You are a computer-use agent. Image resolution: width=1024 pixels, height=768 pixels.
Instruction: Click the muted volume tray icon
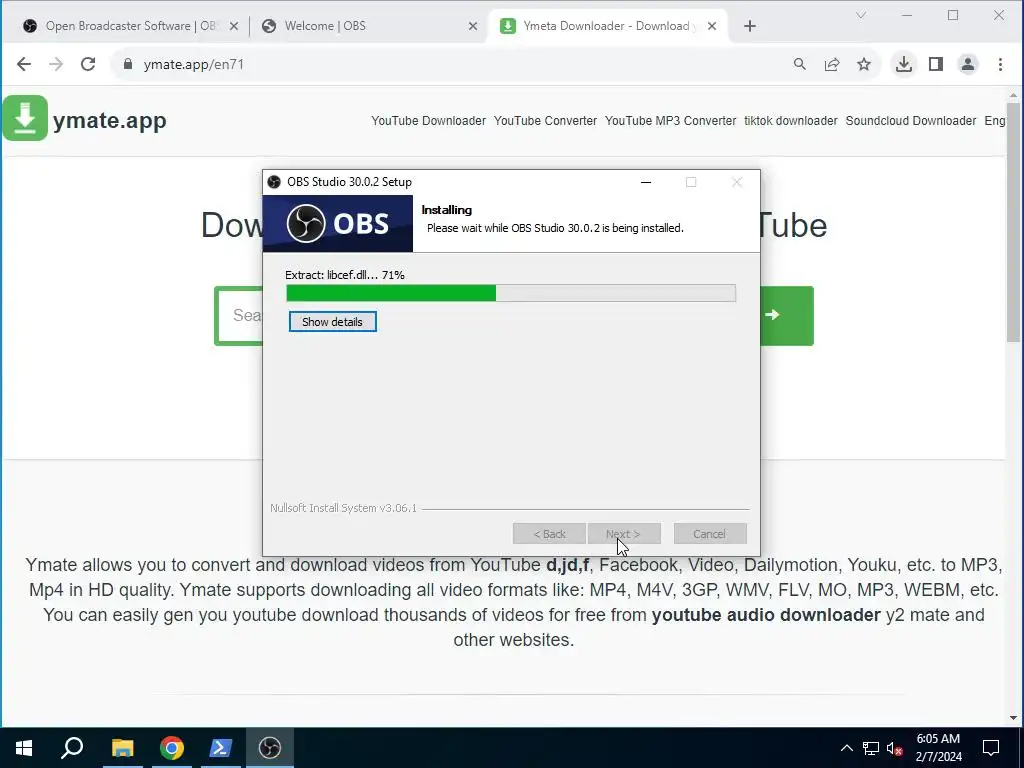[895, 748]
